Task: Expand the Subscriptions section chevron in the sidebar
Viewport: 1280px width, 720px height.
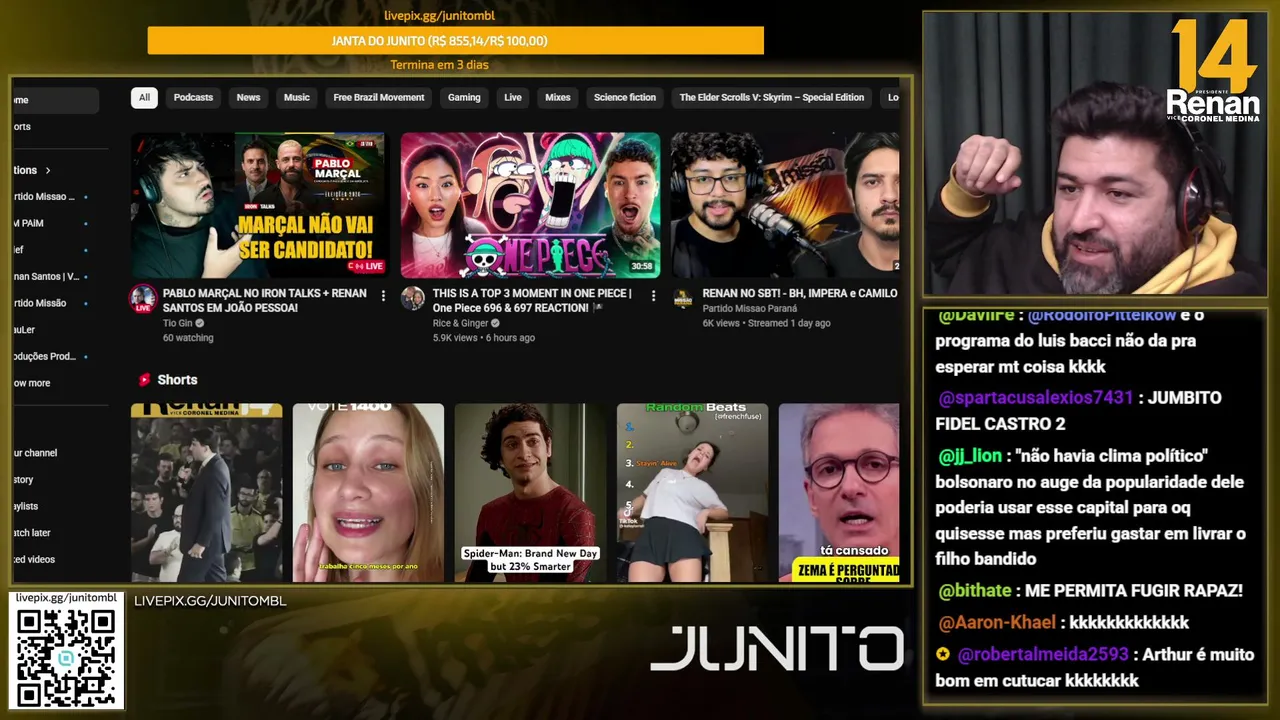Action: [47, 170]
